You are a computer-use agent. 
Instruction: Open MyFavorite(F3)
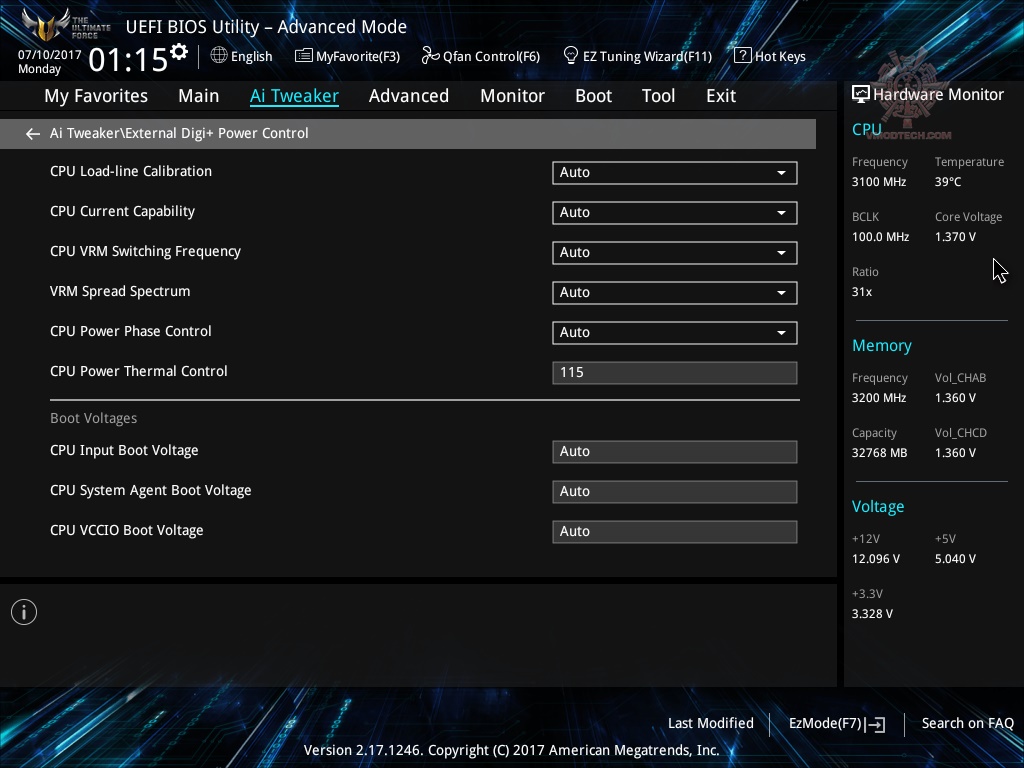coord(347,56)
